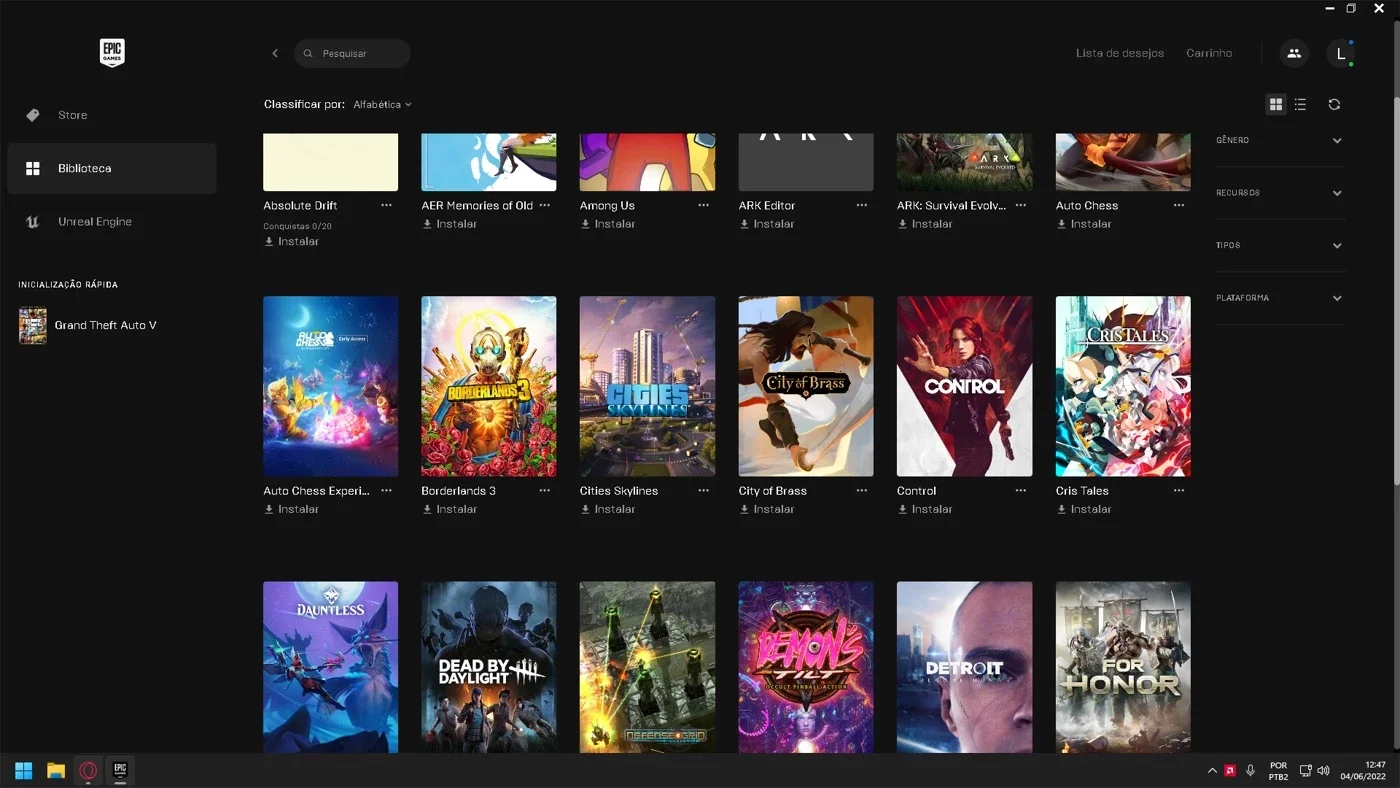
Task: Launch Grand Theft Auto V quick launch icon
Action: 33,325
